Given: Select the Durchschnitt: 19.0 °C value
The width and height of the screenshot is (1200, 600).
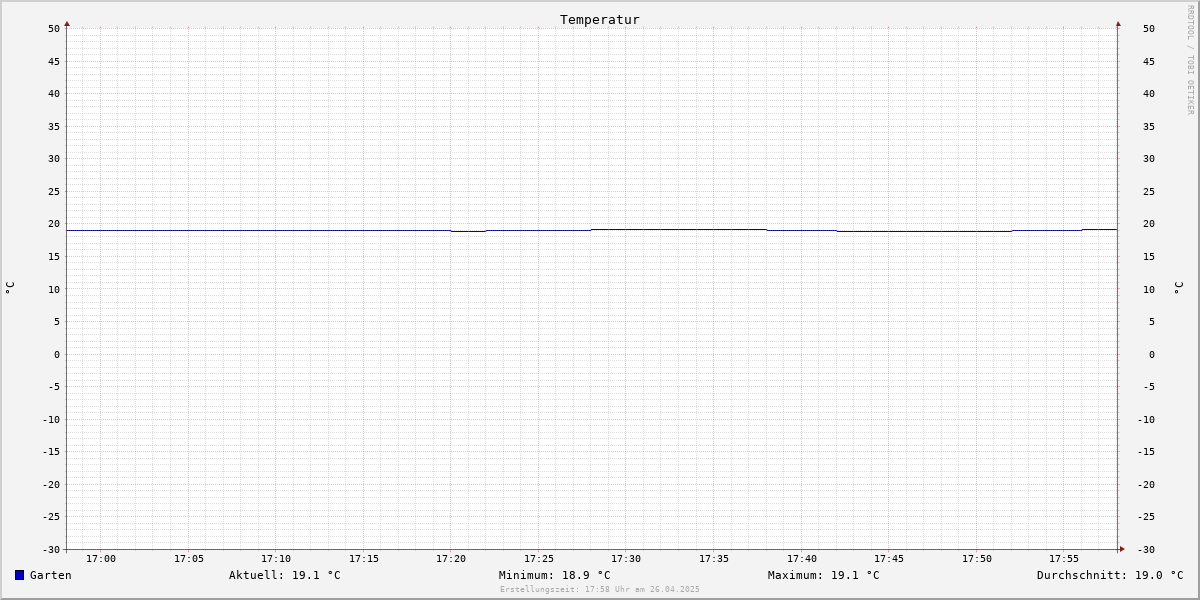Looking at the screenshot, I should (x=1110, y=575).
